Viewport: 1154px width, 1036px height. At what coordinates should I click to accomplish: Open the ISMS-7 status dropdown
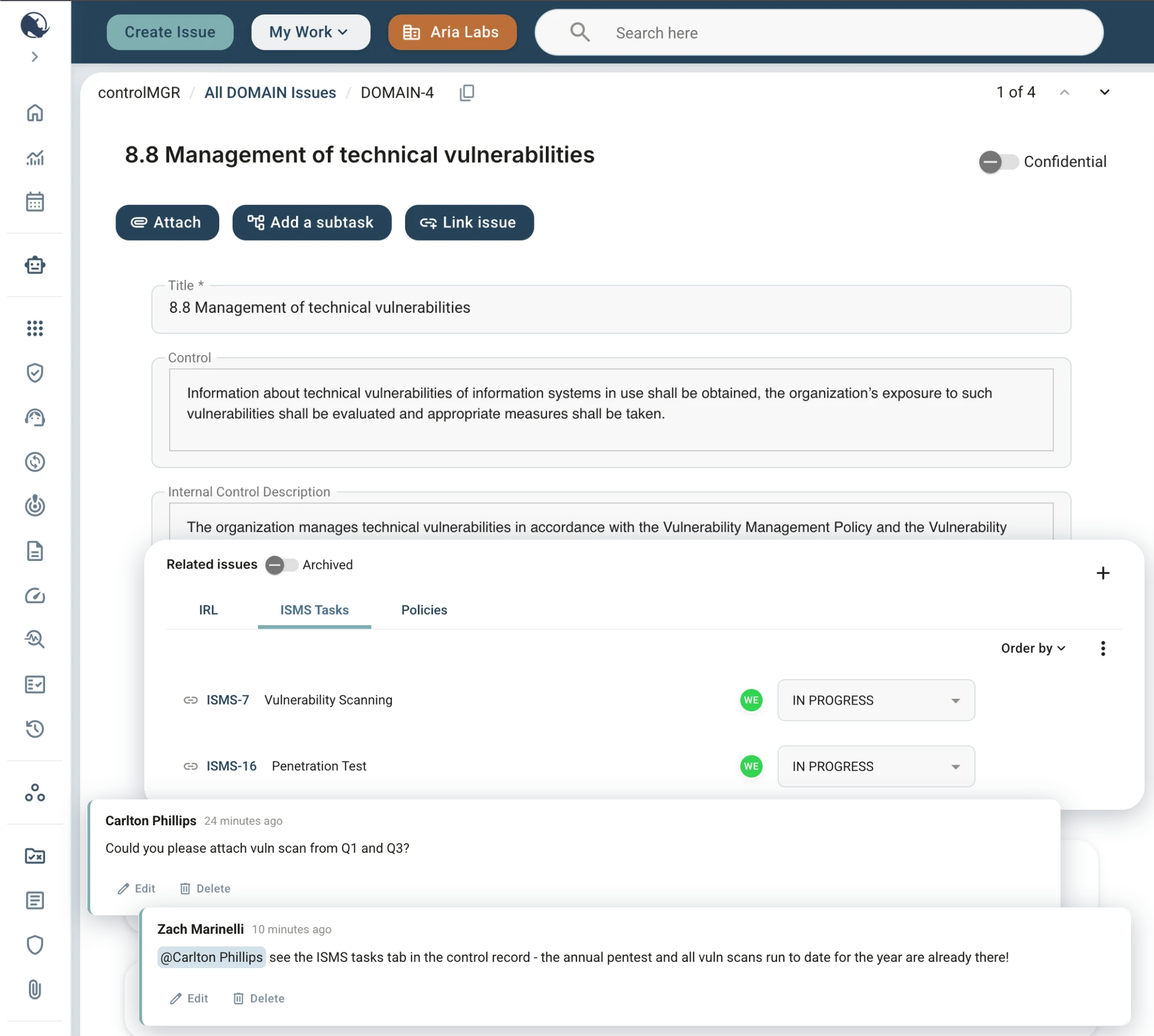876,700
